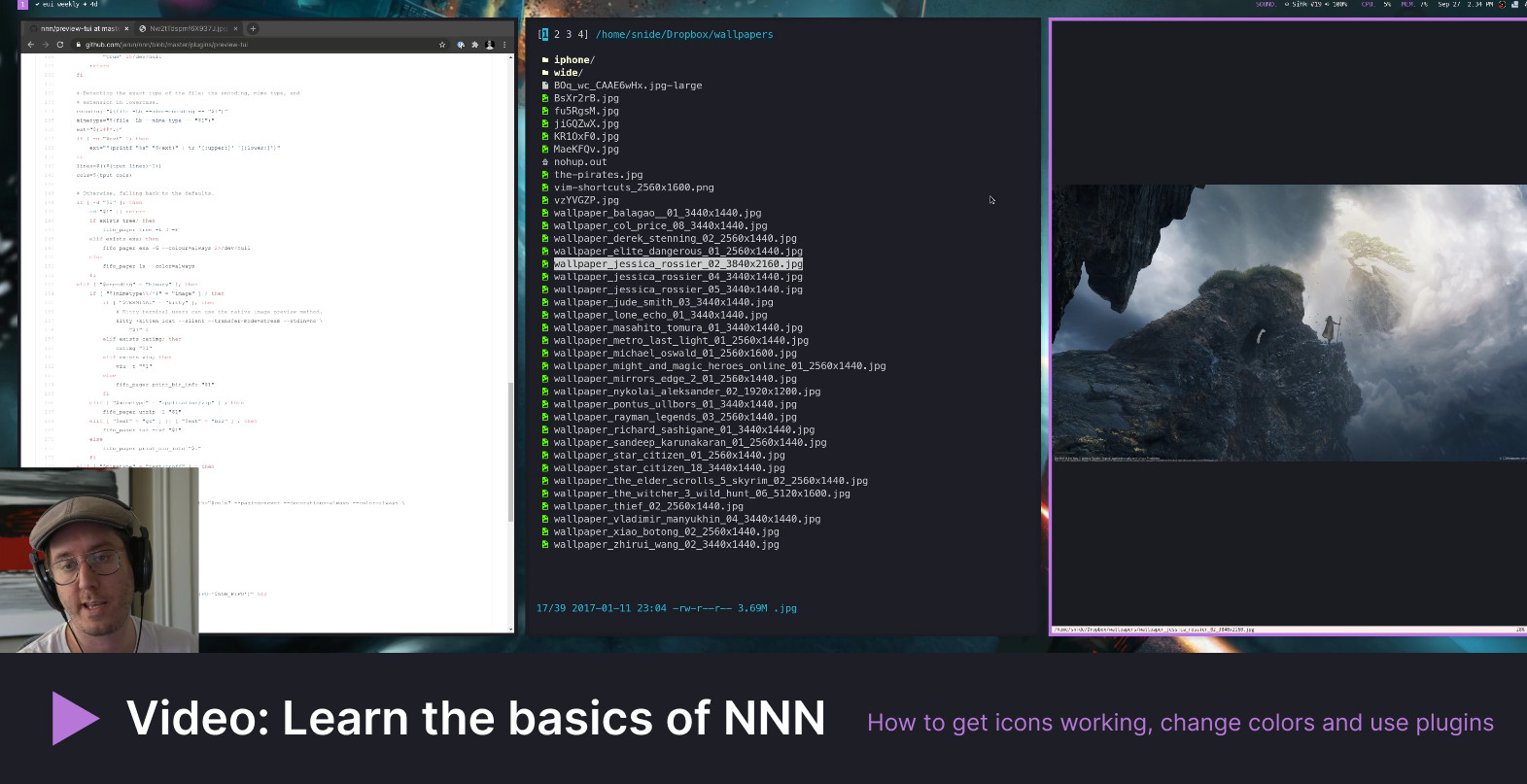Image resolution: width=1527 pixels, height=784 pixels.
Task: Click the Video: Learn the basics of NNN title
Action: (x=475, y=719)
